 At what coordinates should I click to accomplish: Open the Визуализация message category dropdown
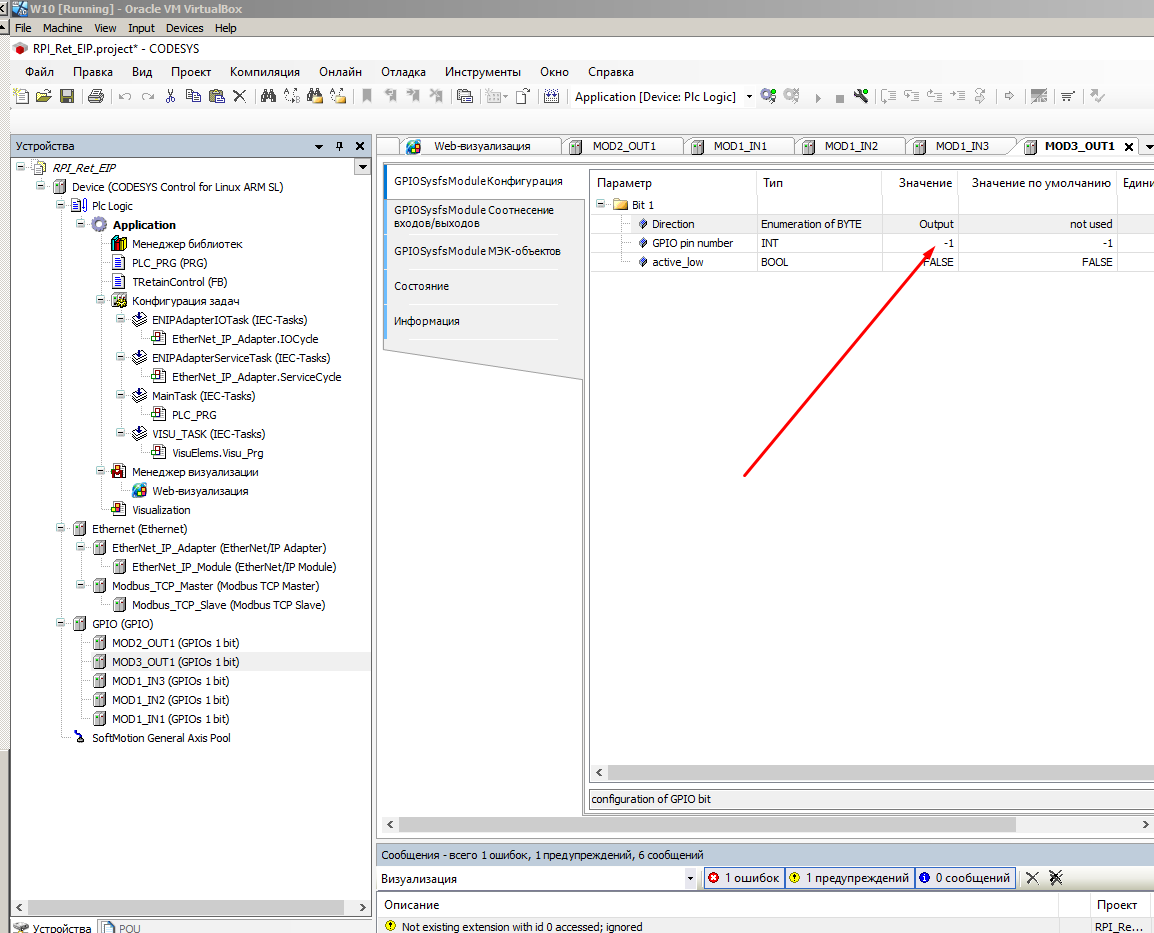(690, 878)
